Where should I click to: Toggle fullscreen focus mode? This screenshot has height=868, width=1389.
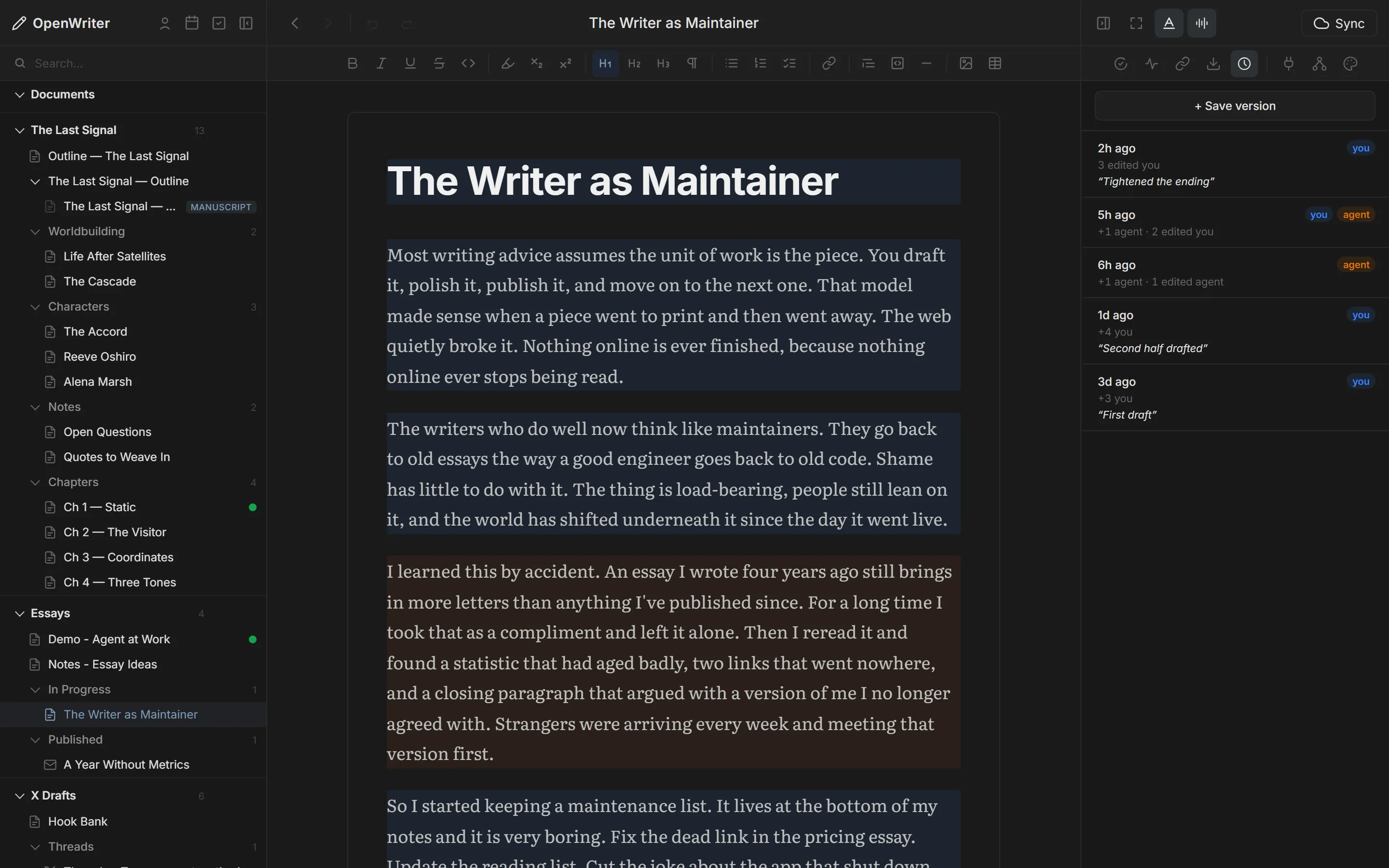click(x=1136, y=23)
